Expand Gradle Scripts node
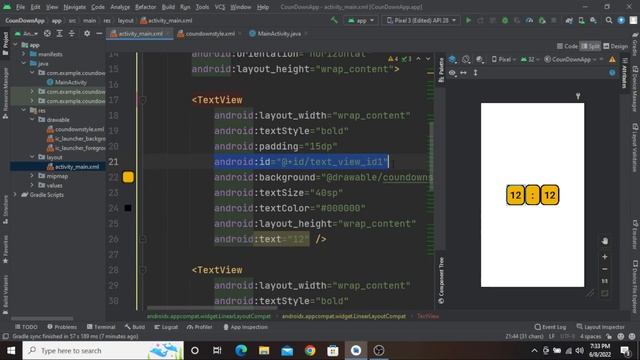 point(16,195)
